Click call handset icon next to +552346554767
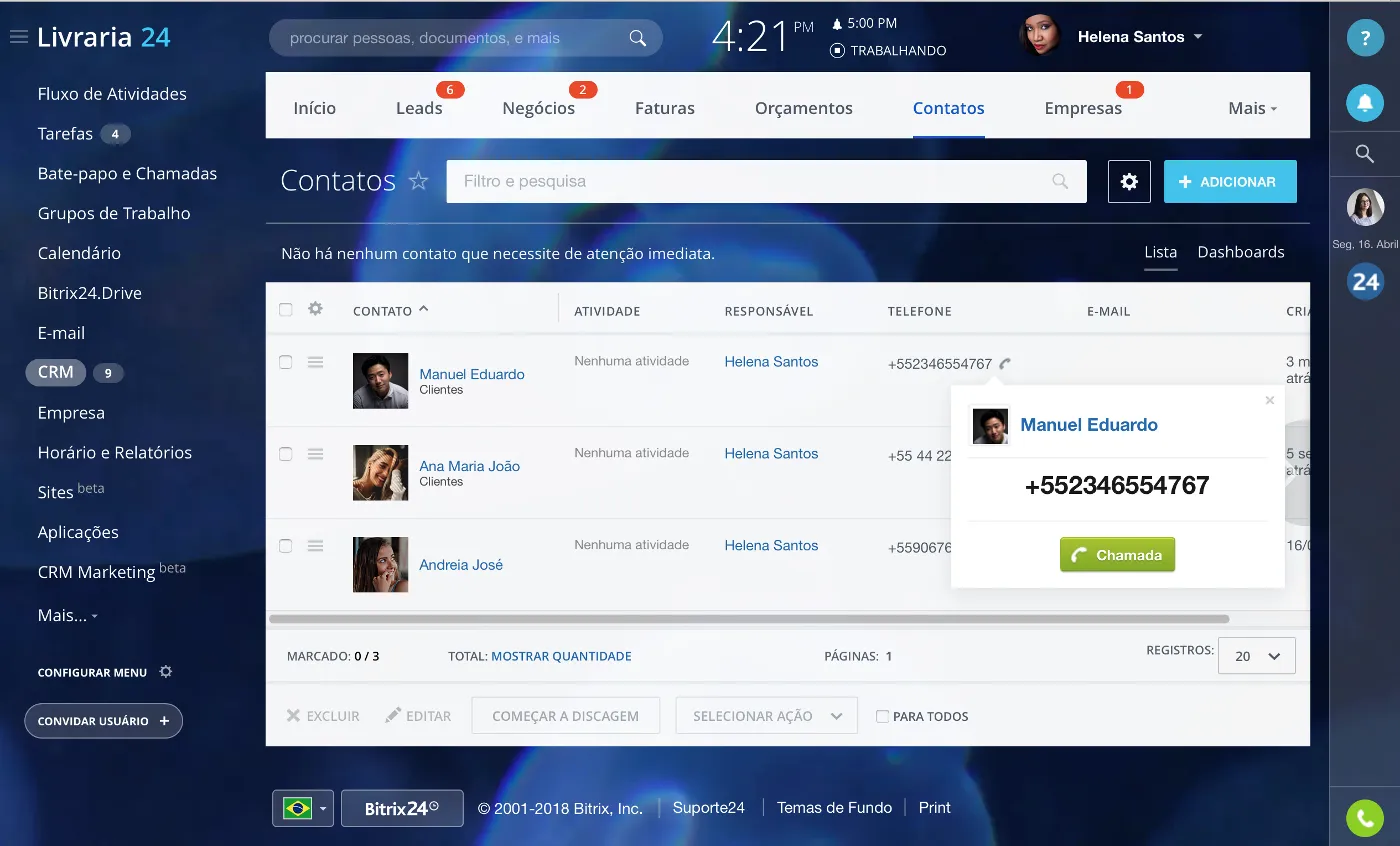This screenshot has height=846, width=1400. (1005, 364)
